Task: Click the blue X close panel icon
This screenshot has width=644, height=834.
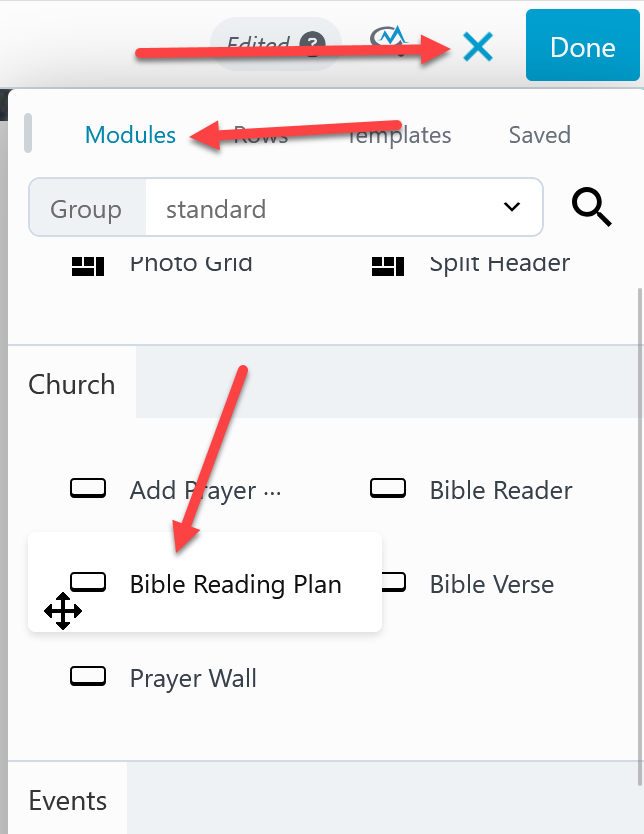Action: [x=478, y=46]
